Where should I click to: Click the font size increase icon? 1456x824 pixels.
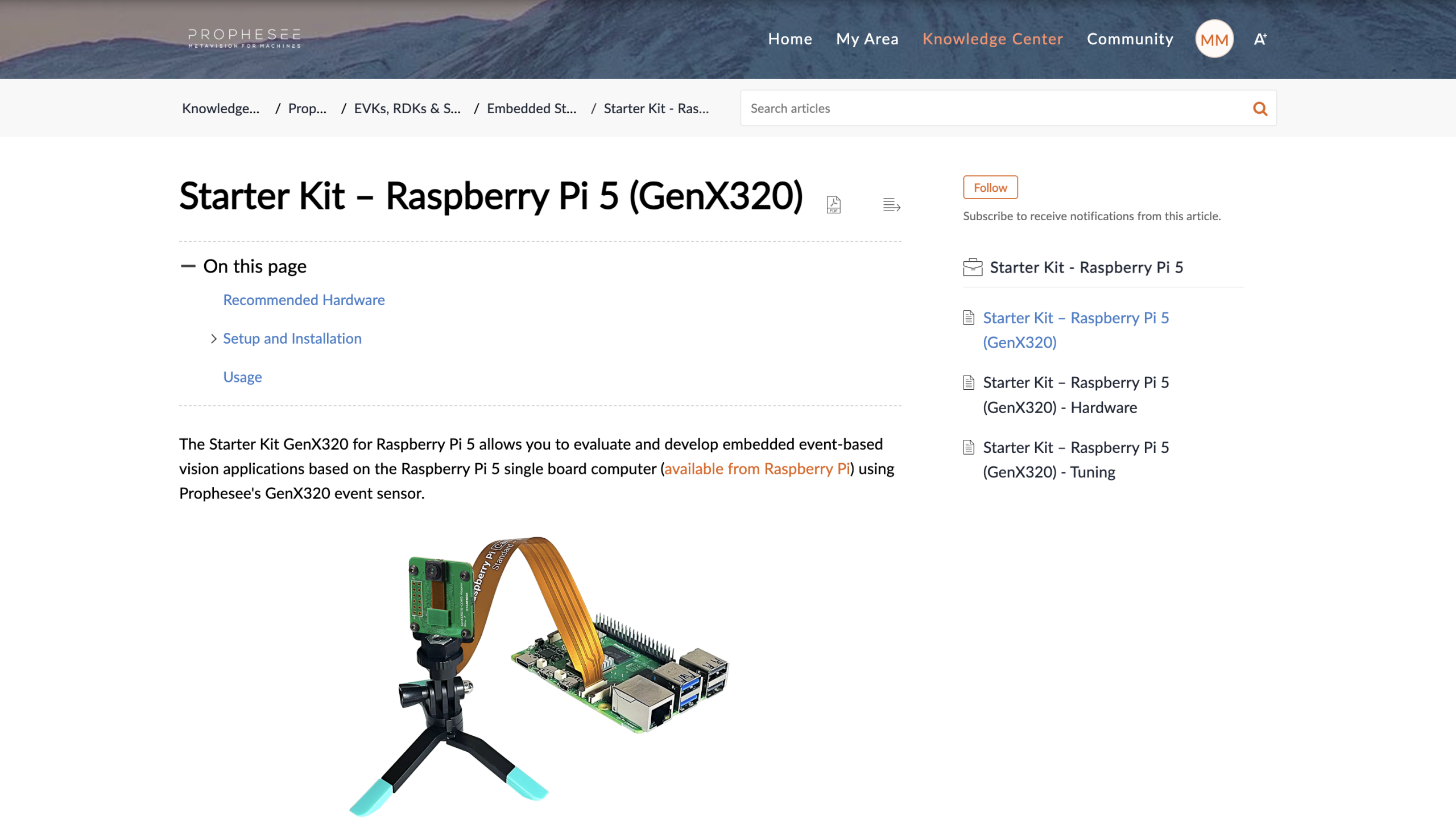click(1260, 39)
